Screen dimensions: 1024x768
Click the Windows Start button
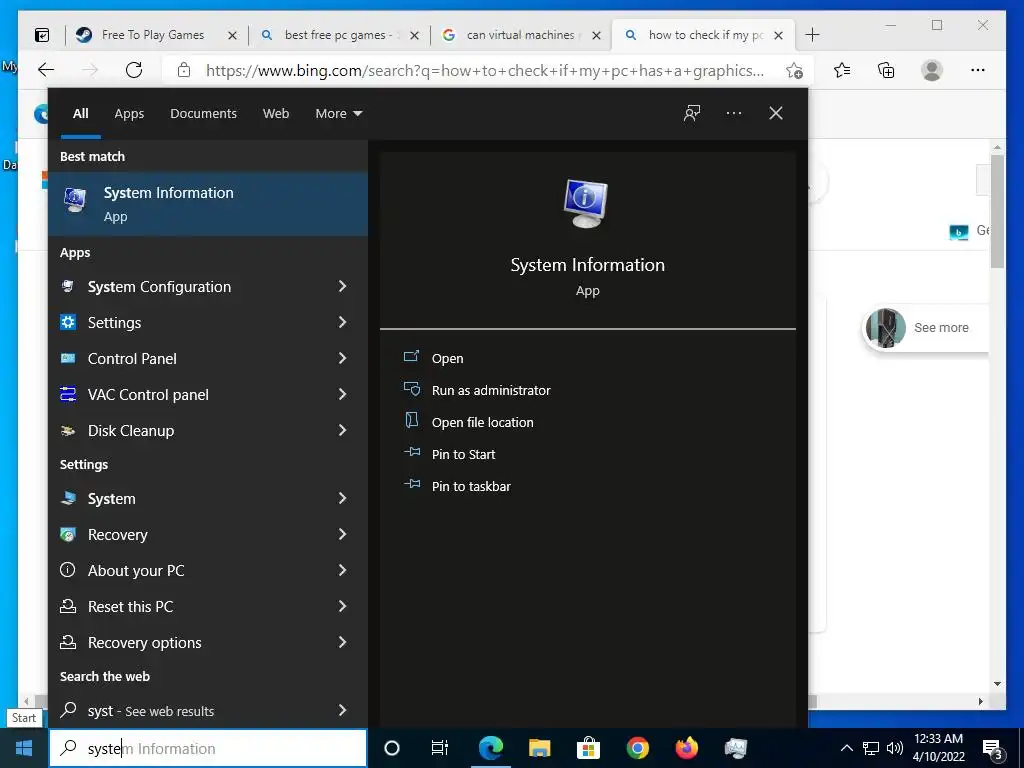(x=24, y=748)
